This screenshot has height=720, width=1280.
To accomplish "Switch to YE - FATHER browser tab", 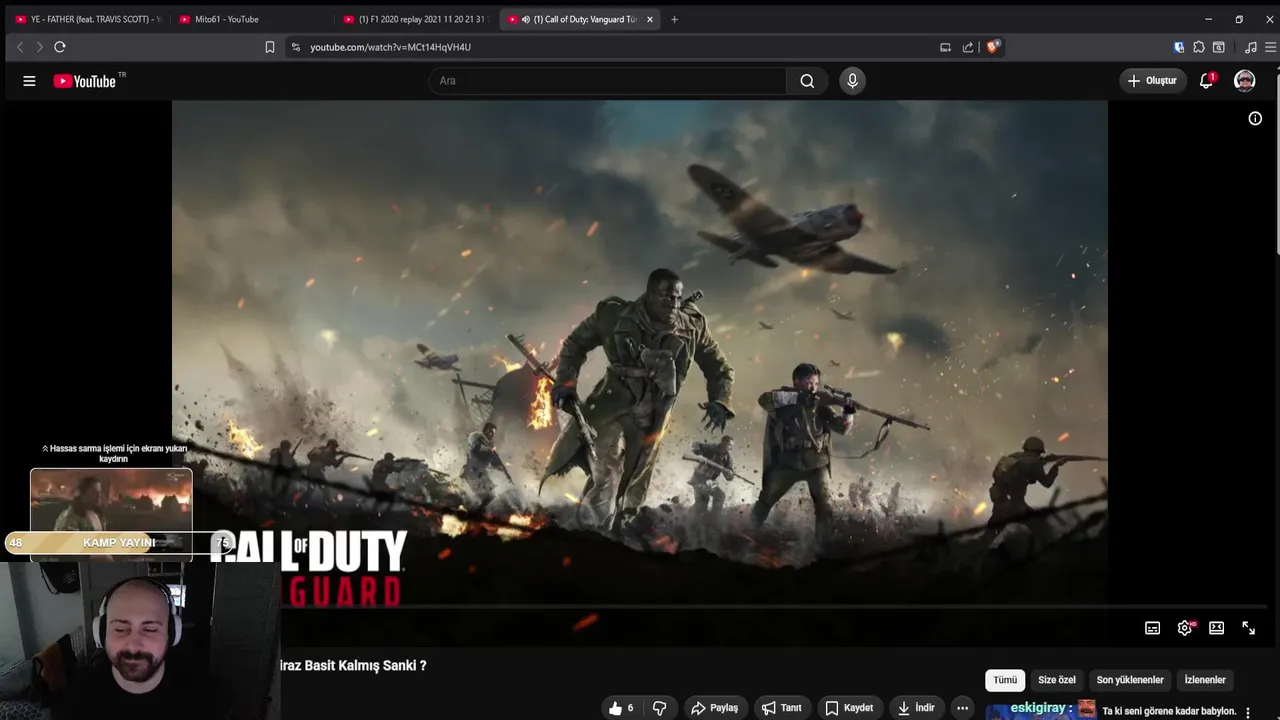I will [88, 19].
